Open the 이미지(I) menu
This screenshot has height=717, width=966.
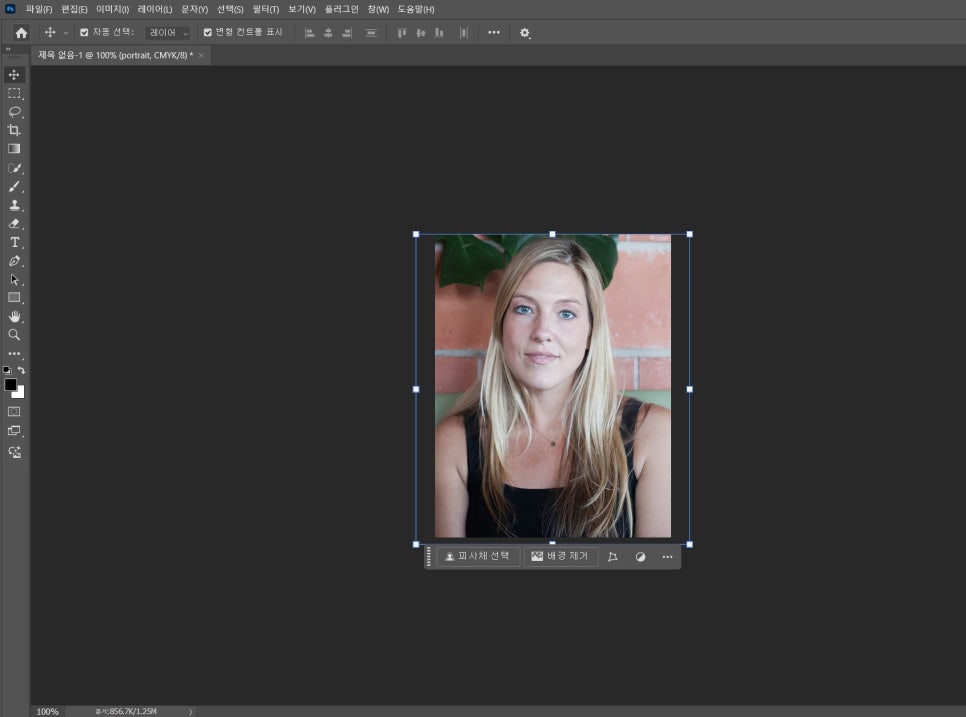click(x=112, y=9)
